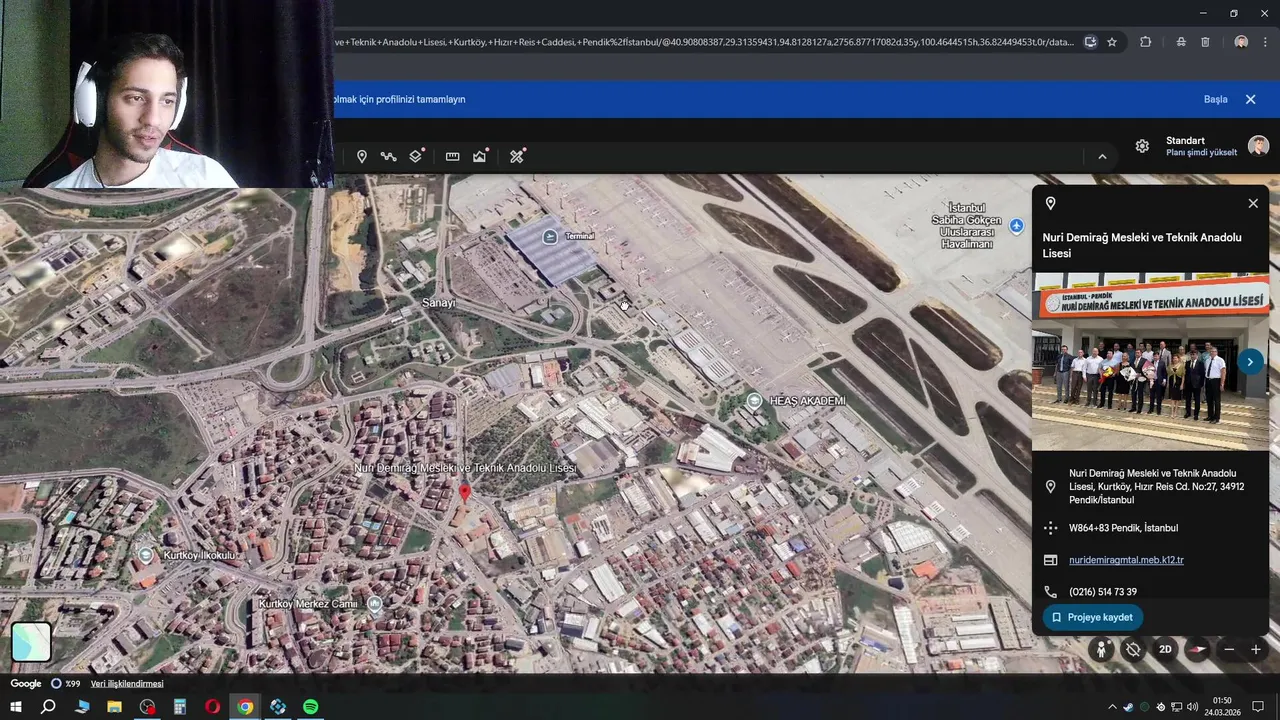Open Opera browser from the taskbar
Image resolution: width=1280 pixels, height=720 pixels.
(x=212, y=707)
